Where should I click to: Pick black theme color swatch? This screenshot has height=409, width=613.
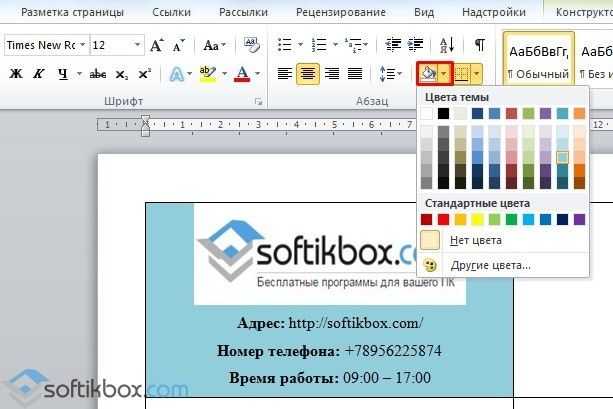tap(443, 113)
